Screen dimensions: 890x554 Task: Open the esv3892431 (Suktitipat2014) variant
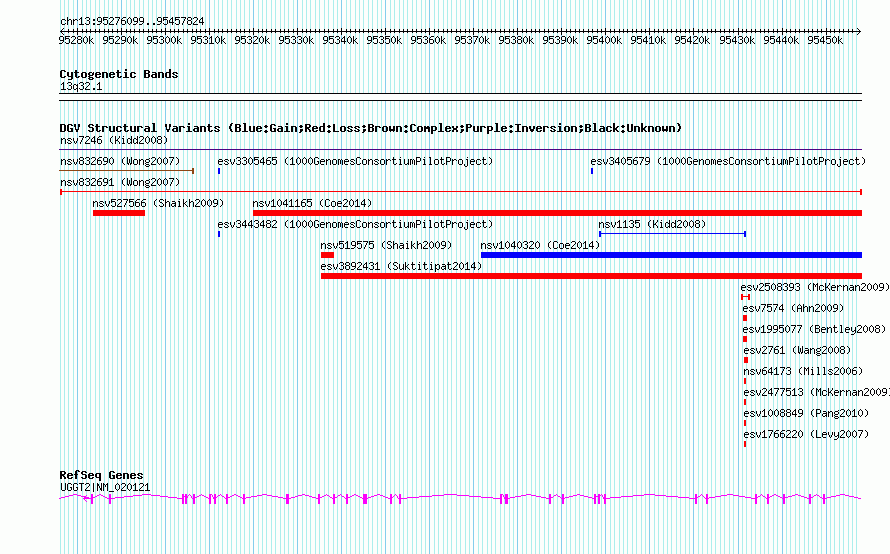[x=401, y=266]
